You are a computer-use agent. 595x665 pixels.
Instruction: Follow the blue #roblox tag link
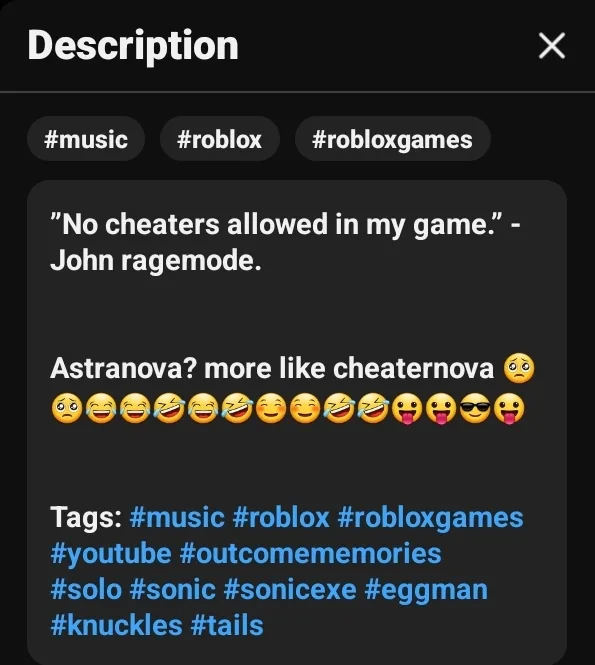tap(281, 517)
